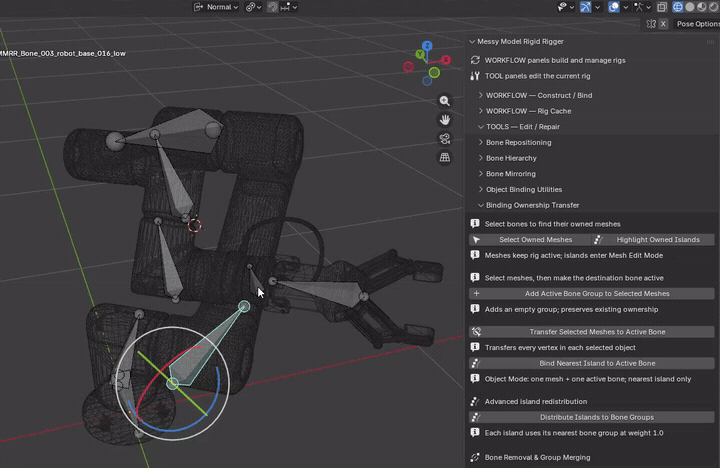The image size is (720, 468).
Task: Click the TOOL panels wrench icon
Action: (x=475, y=76)
